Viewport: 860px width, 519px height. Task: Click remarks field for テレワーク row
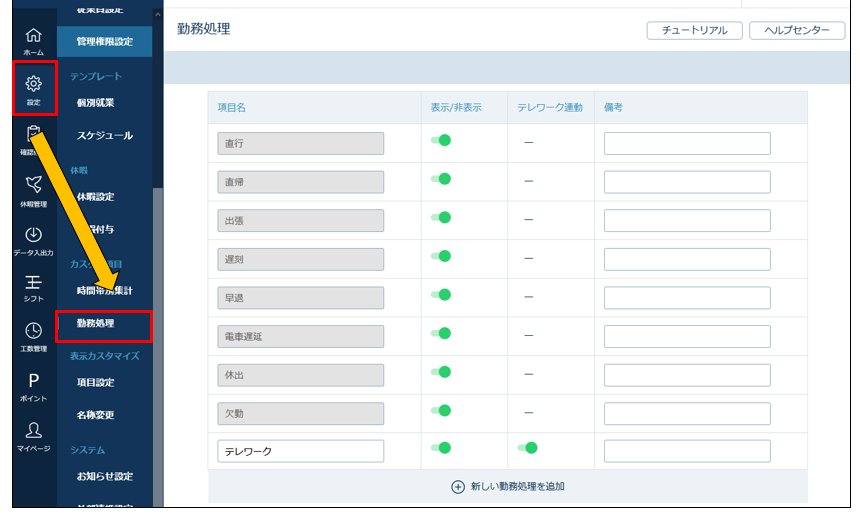point(687,451)
